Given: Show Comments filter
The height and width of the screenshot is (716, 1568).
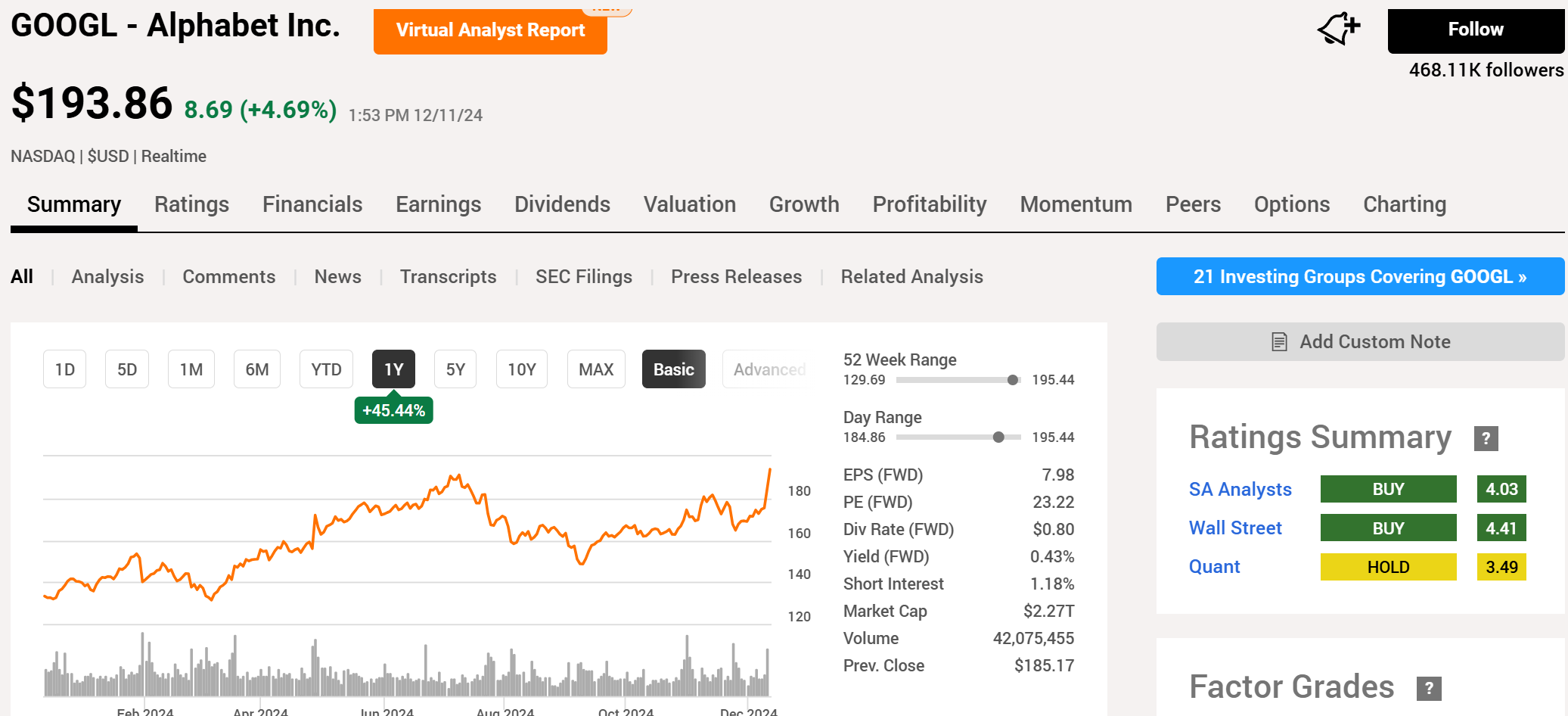Looking at the screenshot, I should pos(229,277).
